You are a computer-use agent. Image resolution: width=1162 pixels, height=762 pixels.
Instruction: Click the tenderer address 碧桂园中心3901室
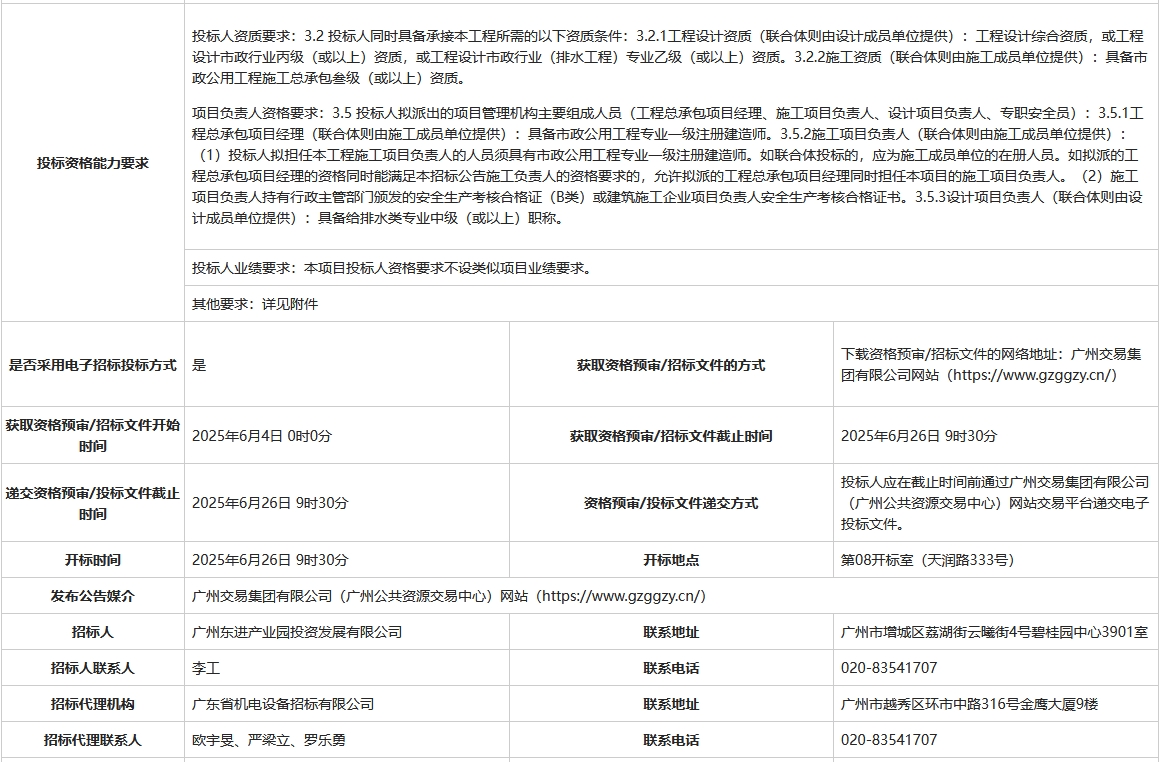point(994,632)
